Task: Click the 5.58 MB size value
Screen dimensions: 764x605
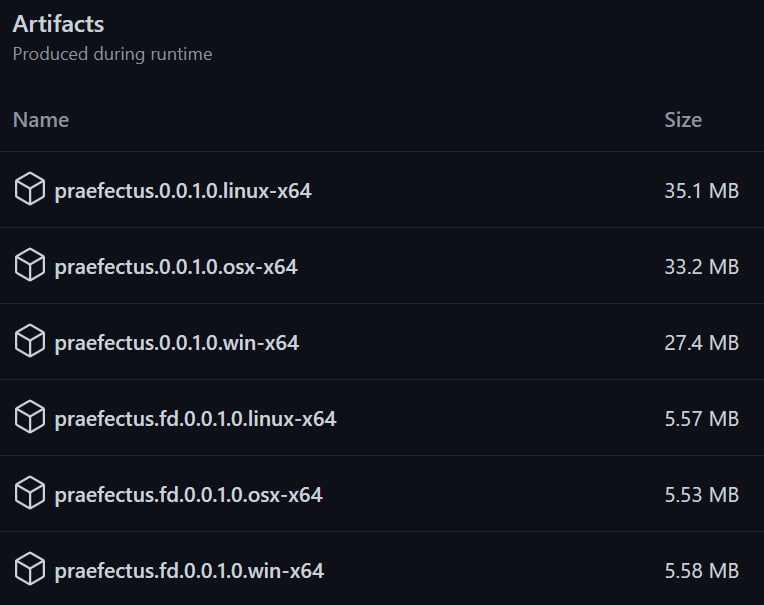Action: point(702,570)
